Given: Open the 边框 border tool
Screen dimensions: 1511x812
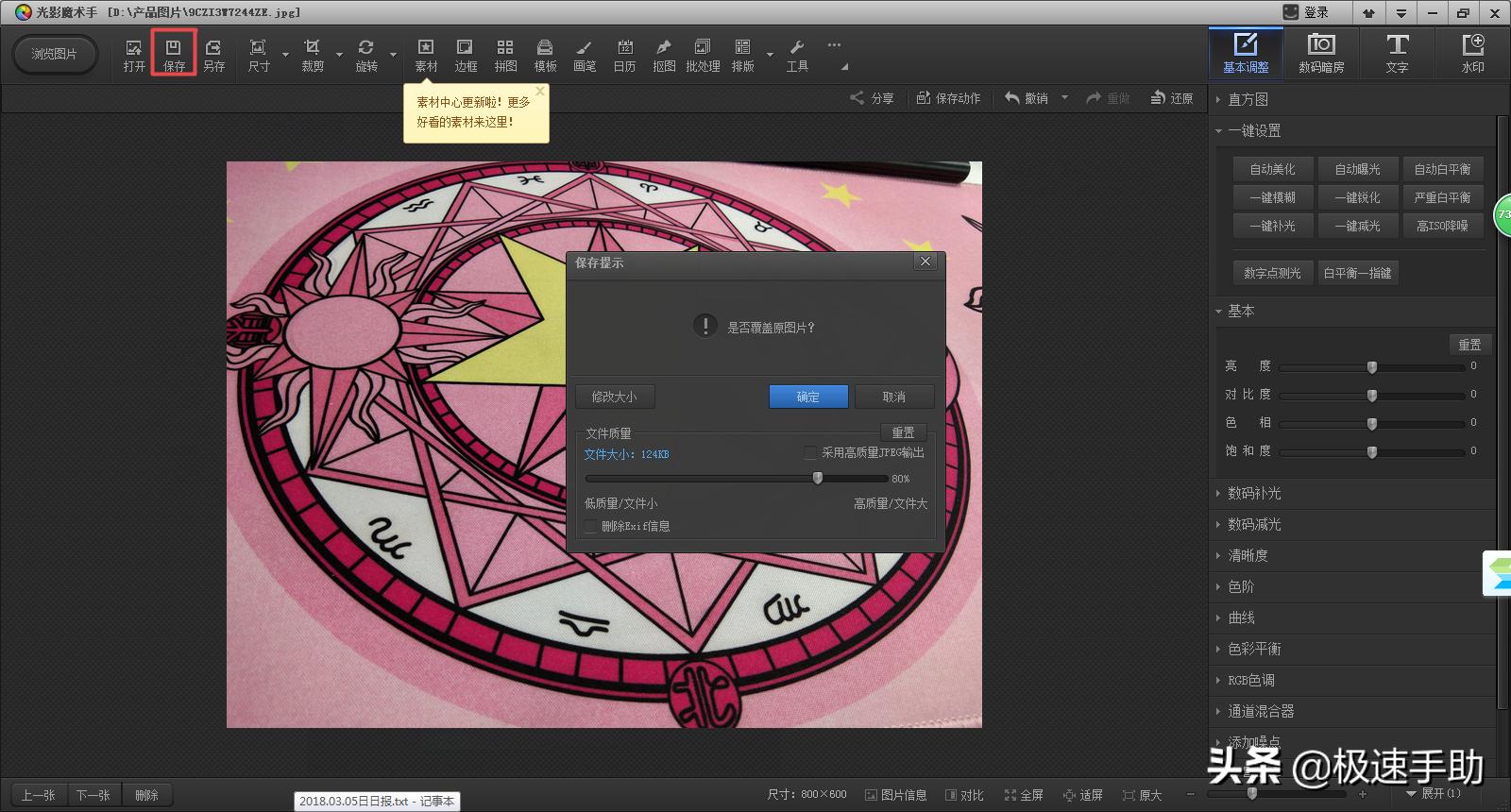Looking at the screenshot, I should 466,54.
